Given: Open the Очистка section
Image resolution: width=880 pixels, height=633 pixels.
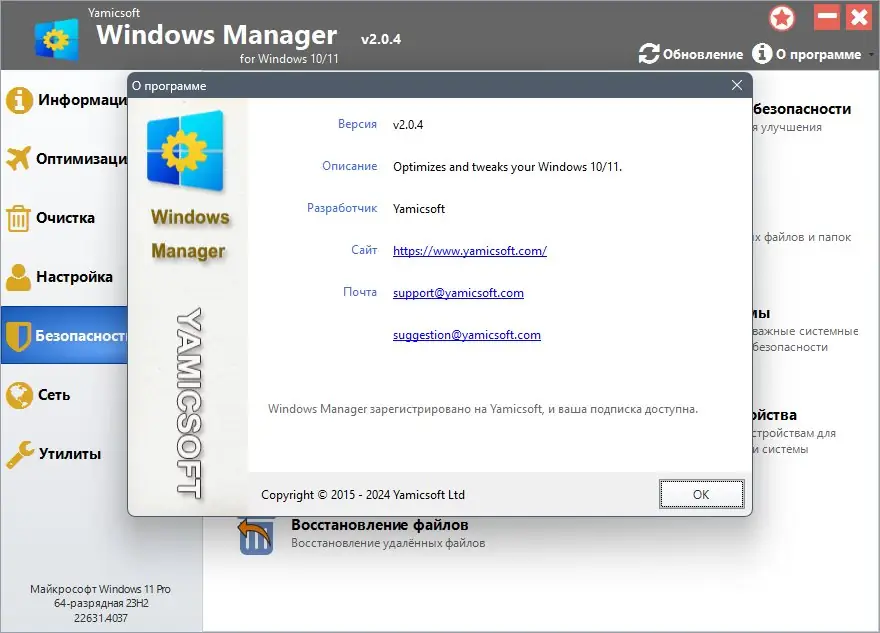Looking at the screenshot, I should (x=64, y=218).
